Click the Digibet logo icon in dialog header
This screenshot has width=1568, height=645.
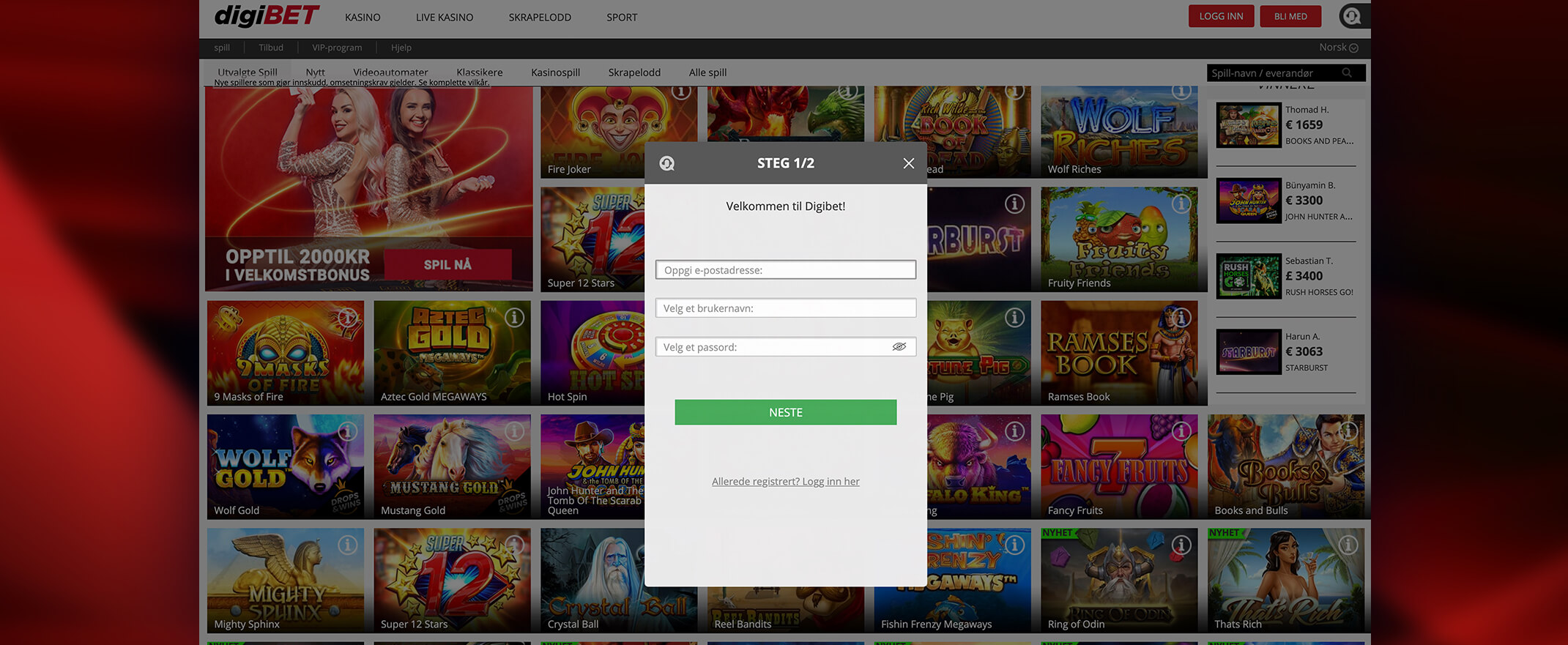click(x=666, y=163)
